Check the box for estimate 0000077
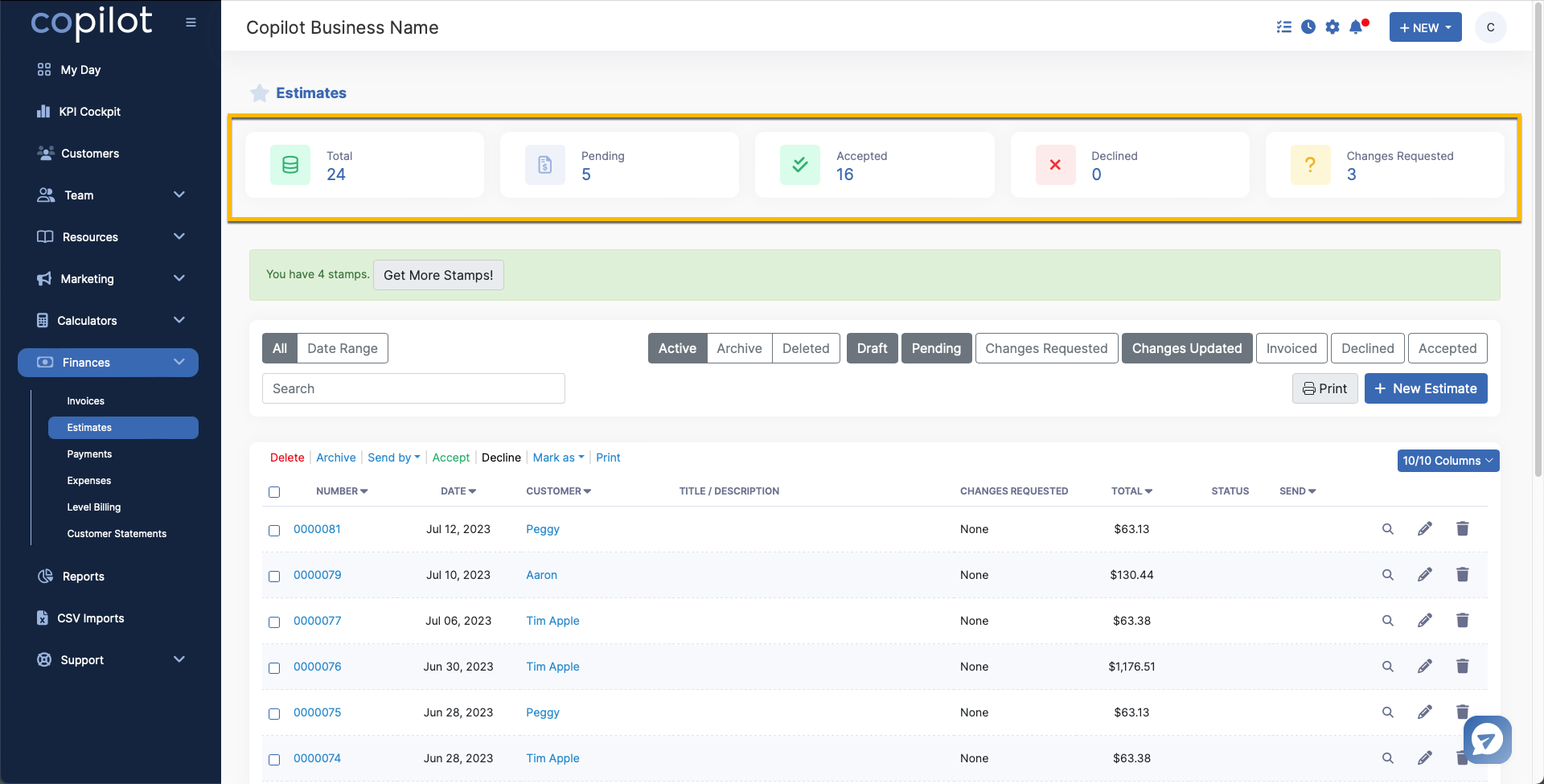This screenshot has height=784, width=1544. pos(274,622)
